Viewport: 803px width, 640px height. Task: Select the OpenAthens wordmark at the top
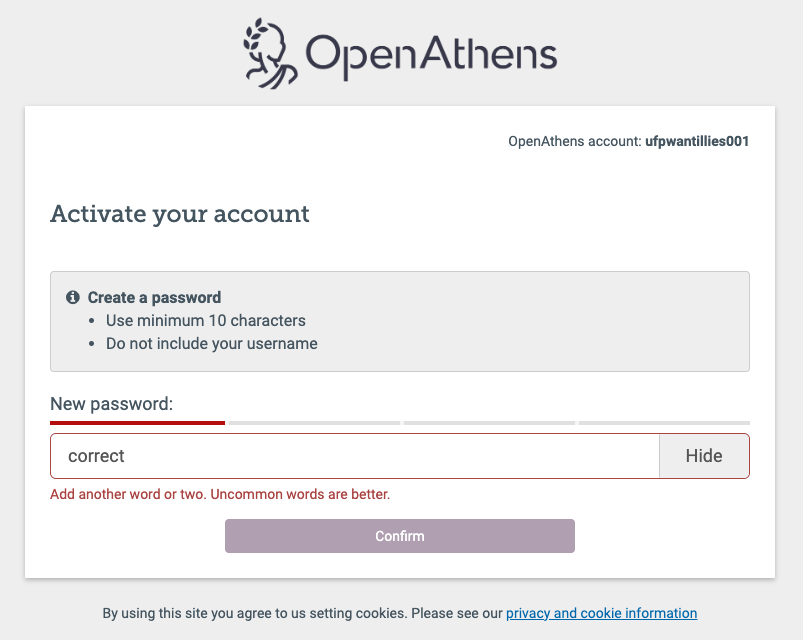coord(430,53)
